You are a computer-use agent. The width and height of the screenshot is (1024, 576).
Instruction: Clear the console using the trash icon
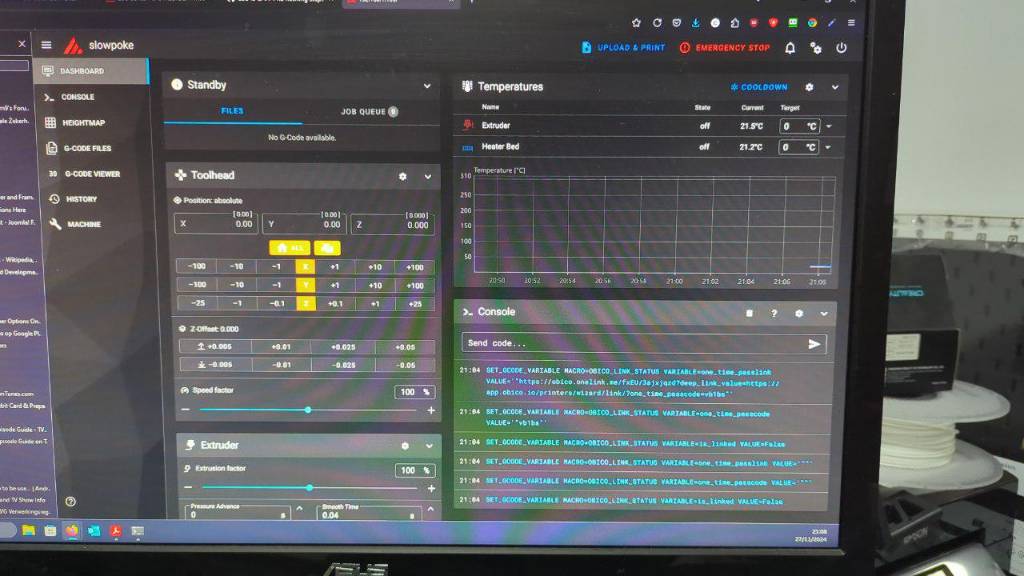pos(749,313)
